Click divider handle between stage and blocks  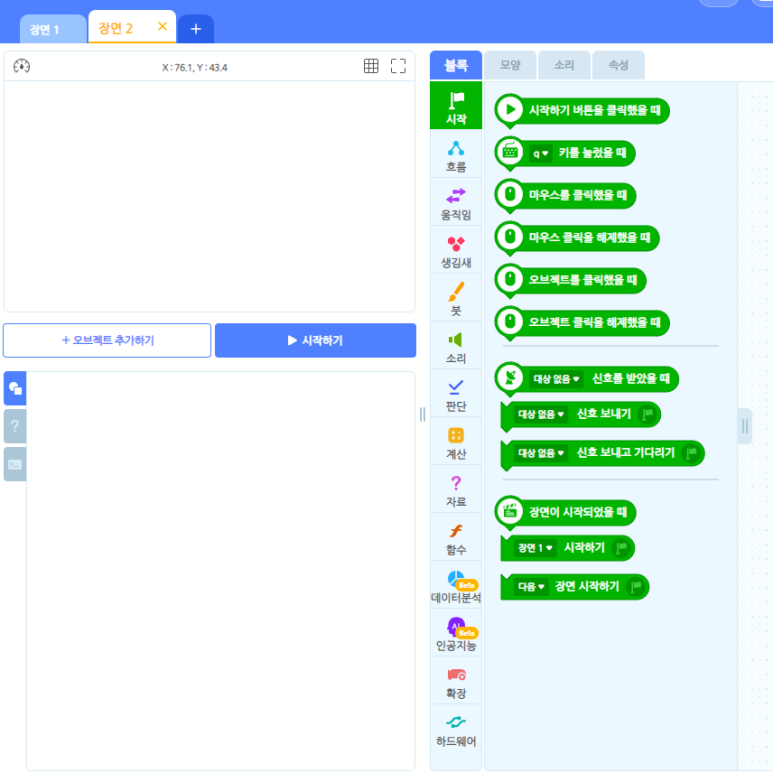(422, 415)
